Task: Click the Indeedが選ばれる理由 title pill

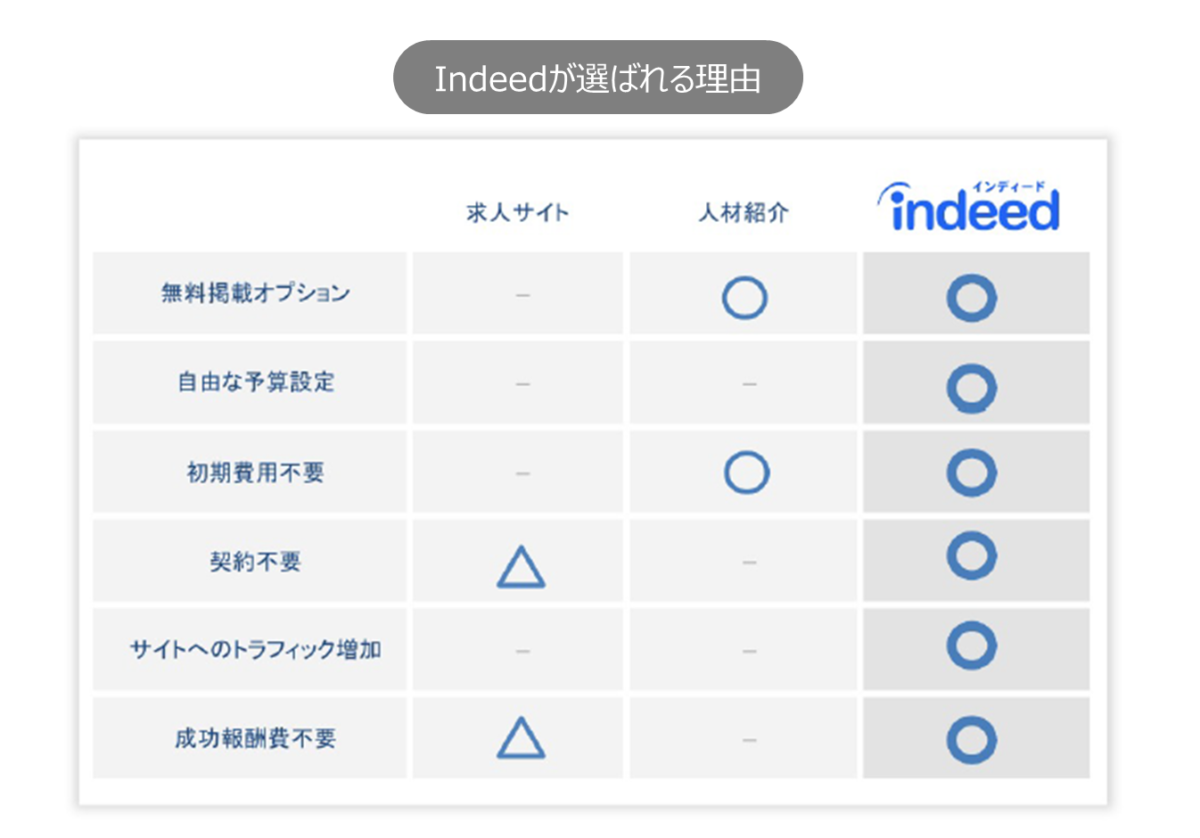Action: pyautogui.click(x=598, y=77)
